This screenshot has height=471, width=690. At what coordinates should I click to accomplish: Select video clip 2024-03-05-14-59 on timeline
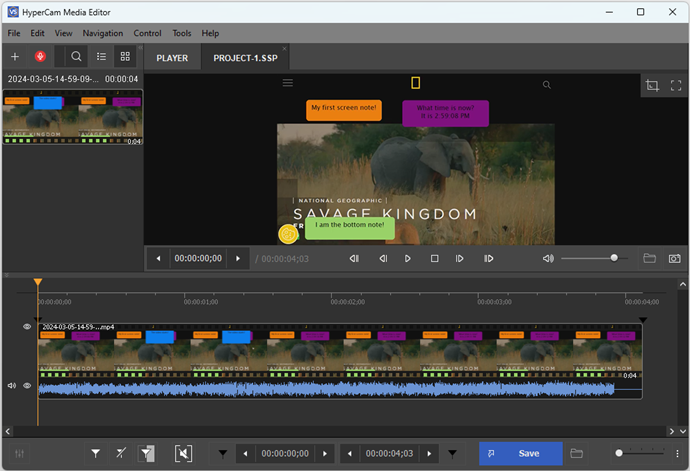point(340,350)
